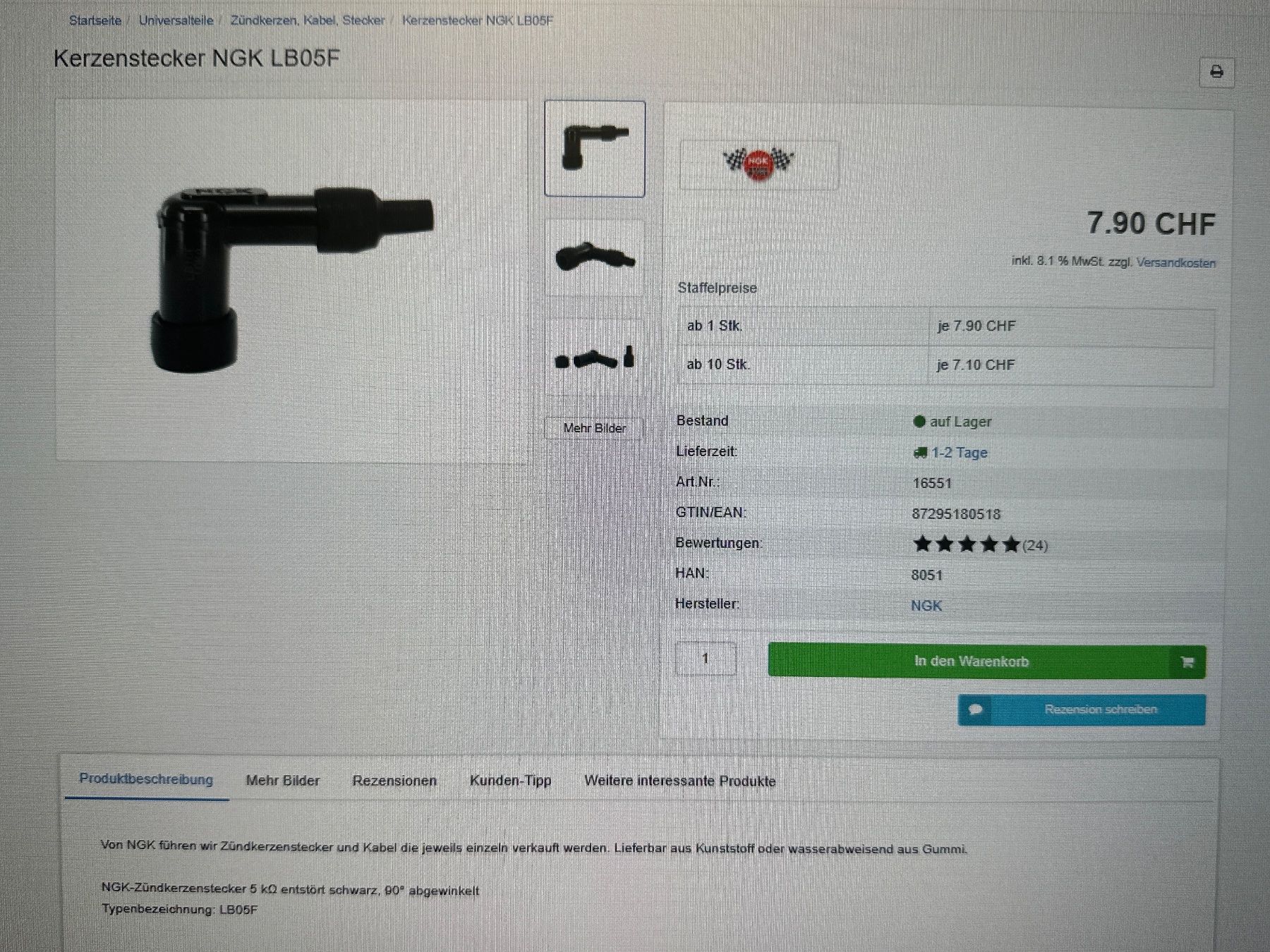Click the NGK brand logo
This screenshot has width=1270, height=952.
click(758, 164)
